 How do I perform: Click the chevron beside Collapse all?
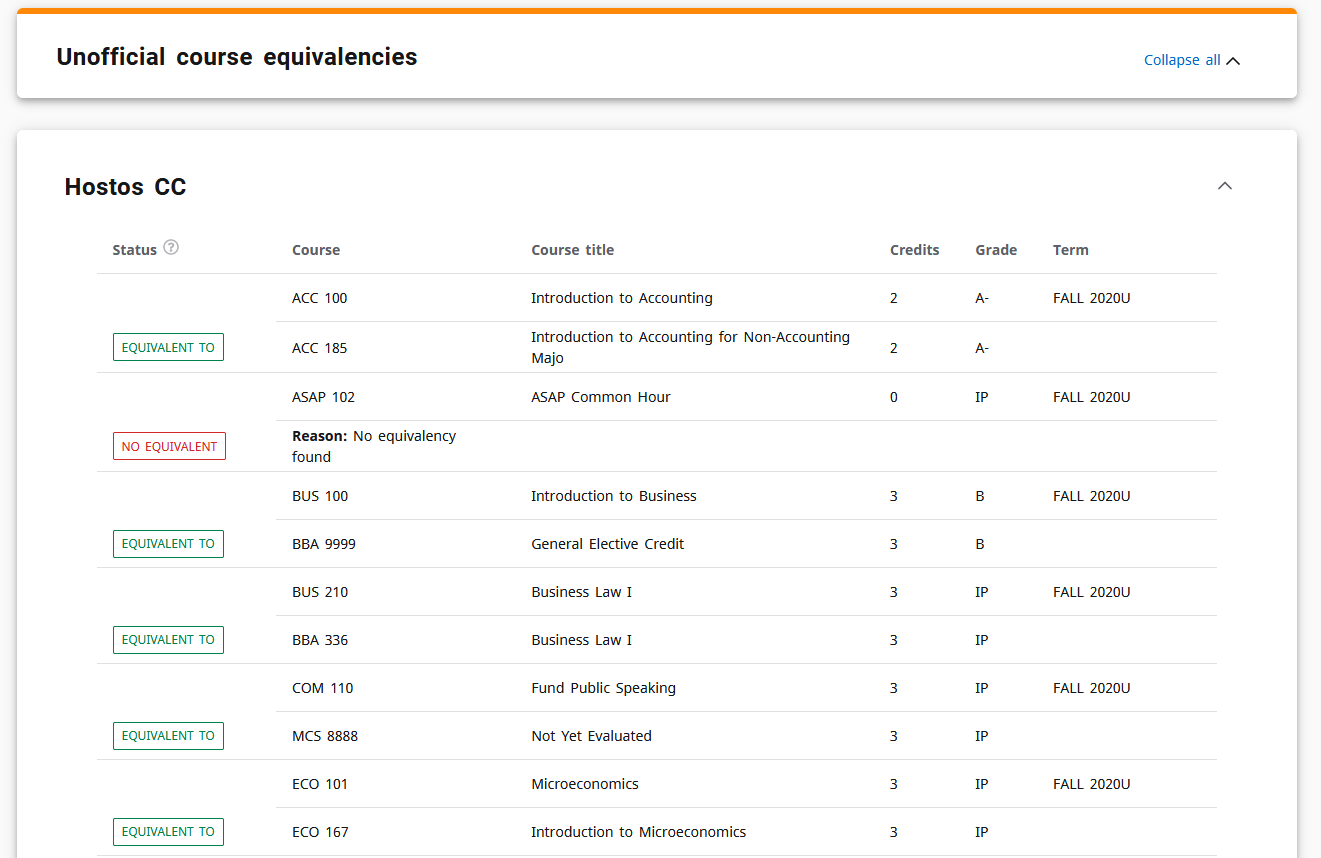(1234, 59)
